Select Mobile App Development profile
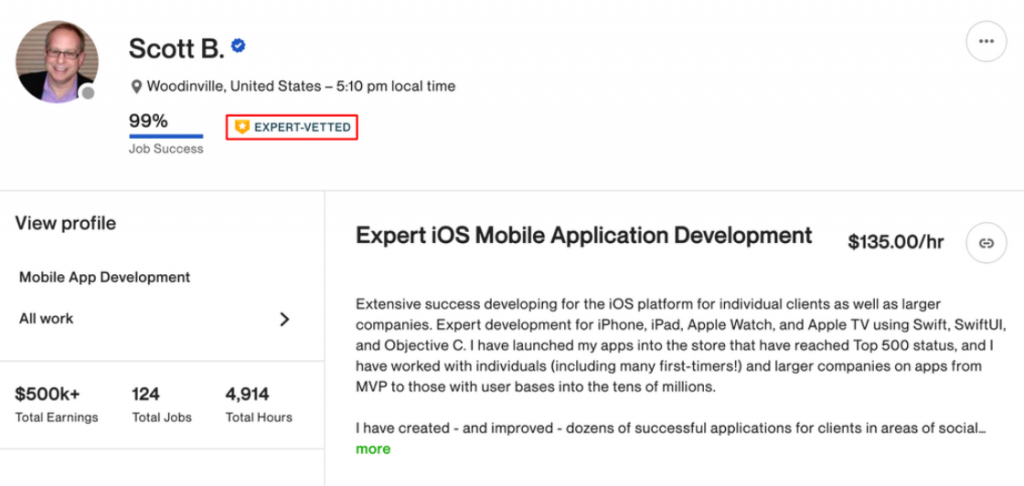The image size is (1024, 486). click(x=104, y=277)
